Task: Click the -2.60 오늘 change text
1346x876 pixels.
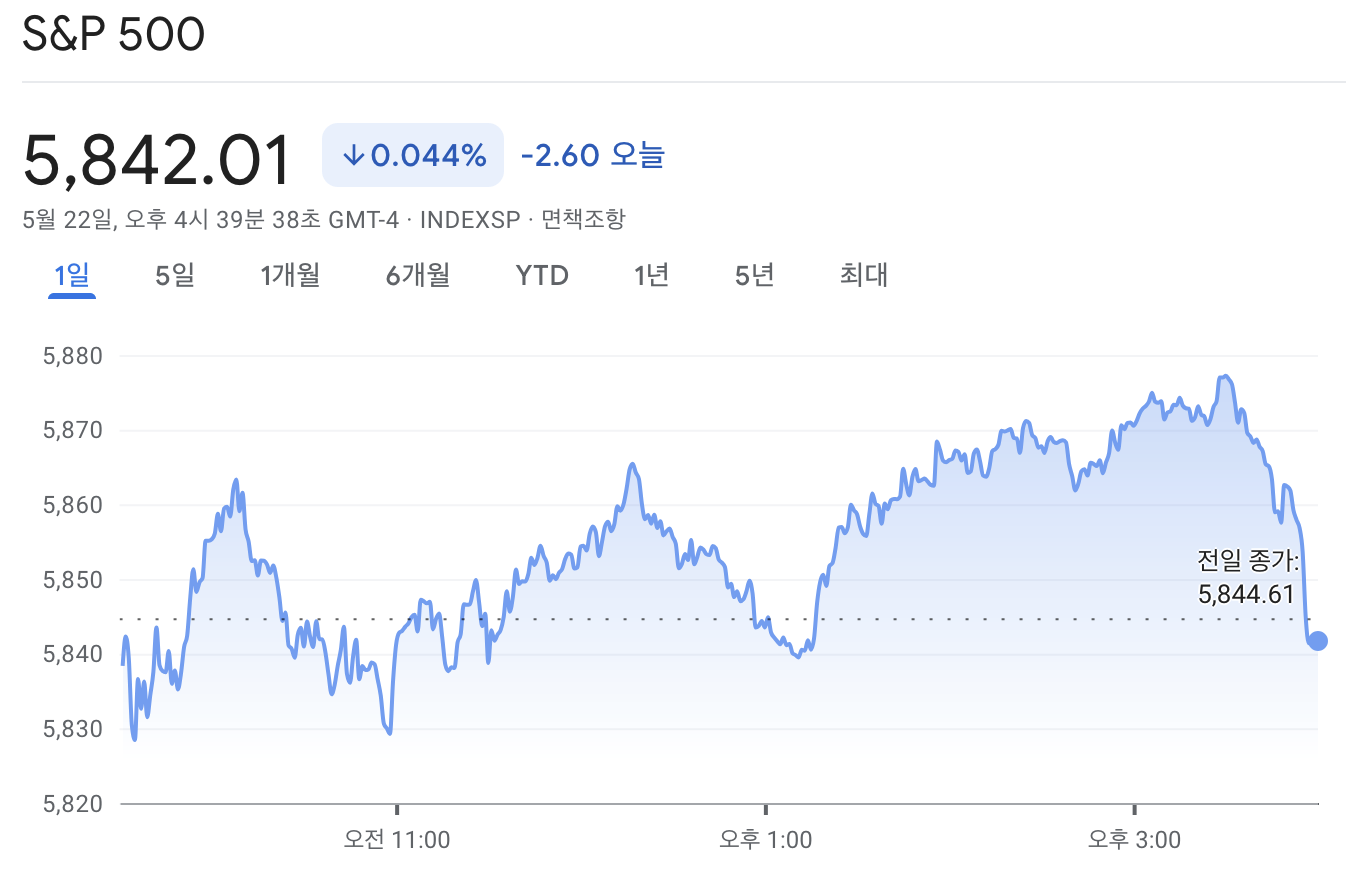Action: [592, 155]
